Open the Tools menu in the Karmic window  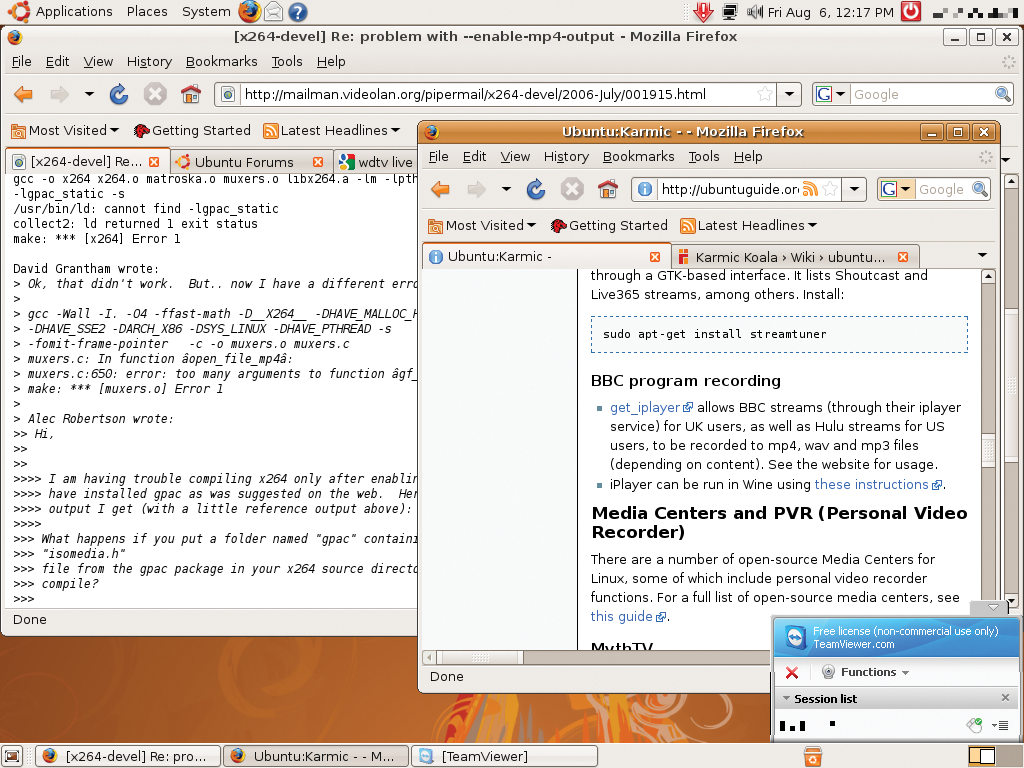(703, 156)
